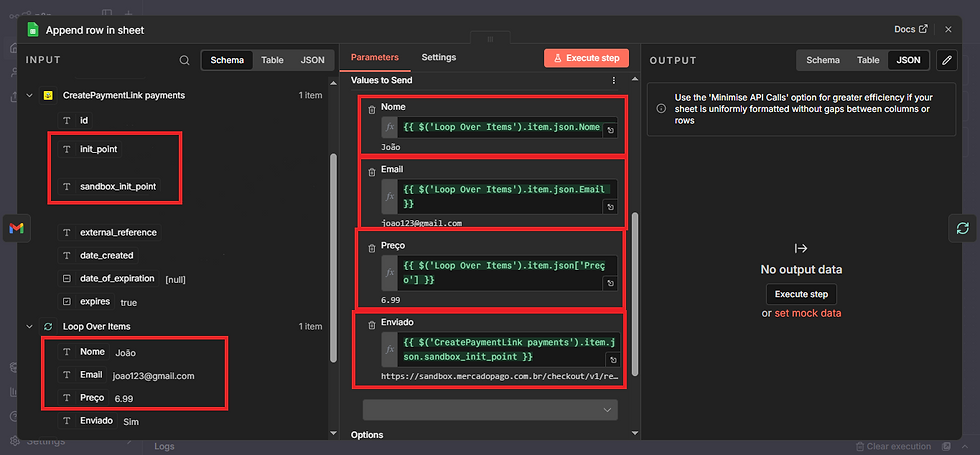Select the Preço field under Loop Over Items

tap(83, 398)
